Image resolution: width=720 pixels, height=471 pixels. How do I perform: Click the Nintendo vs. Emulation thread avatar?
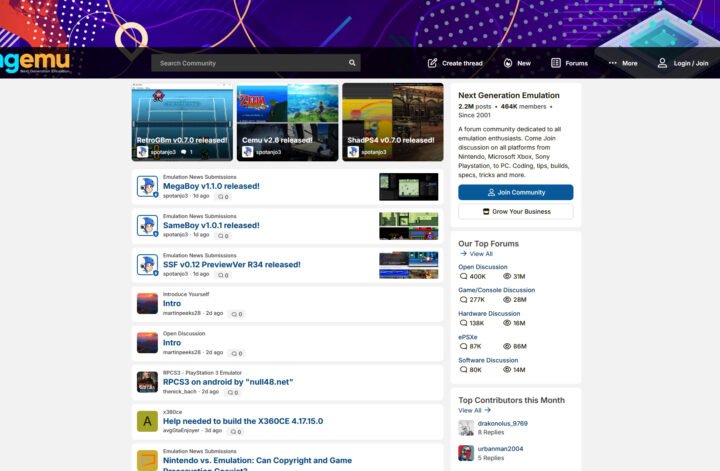[x=147, y=460]
